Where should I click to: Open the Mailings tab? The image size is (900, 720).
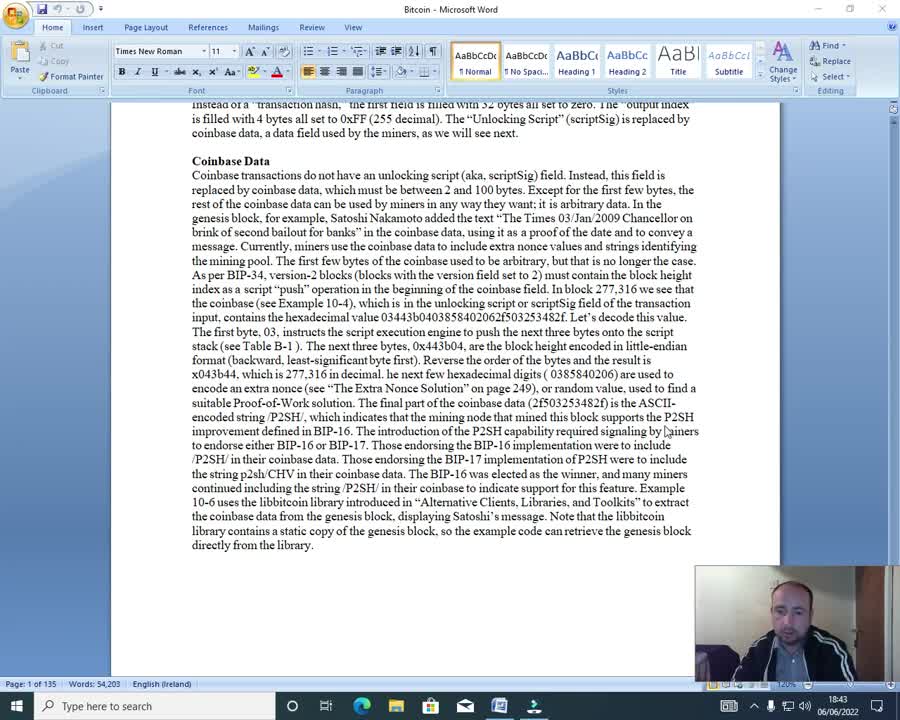pyautogui.click(x=263, y=27)
